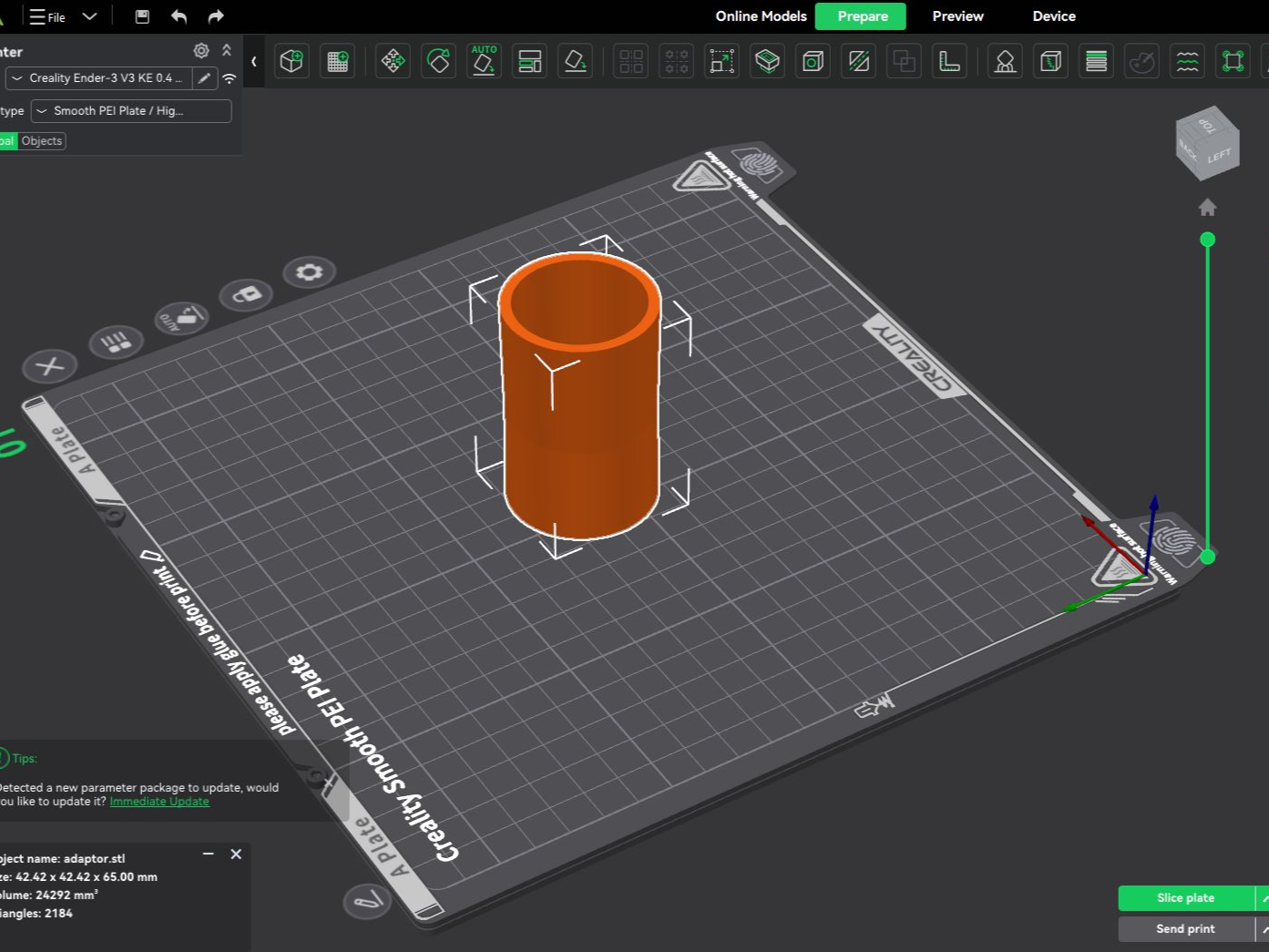Click the Color painting palette icon
This screenshot has width=1269, height=952.
click(1141, 61)
